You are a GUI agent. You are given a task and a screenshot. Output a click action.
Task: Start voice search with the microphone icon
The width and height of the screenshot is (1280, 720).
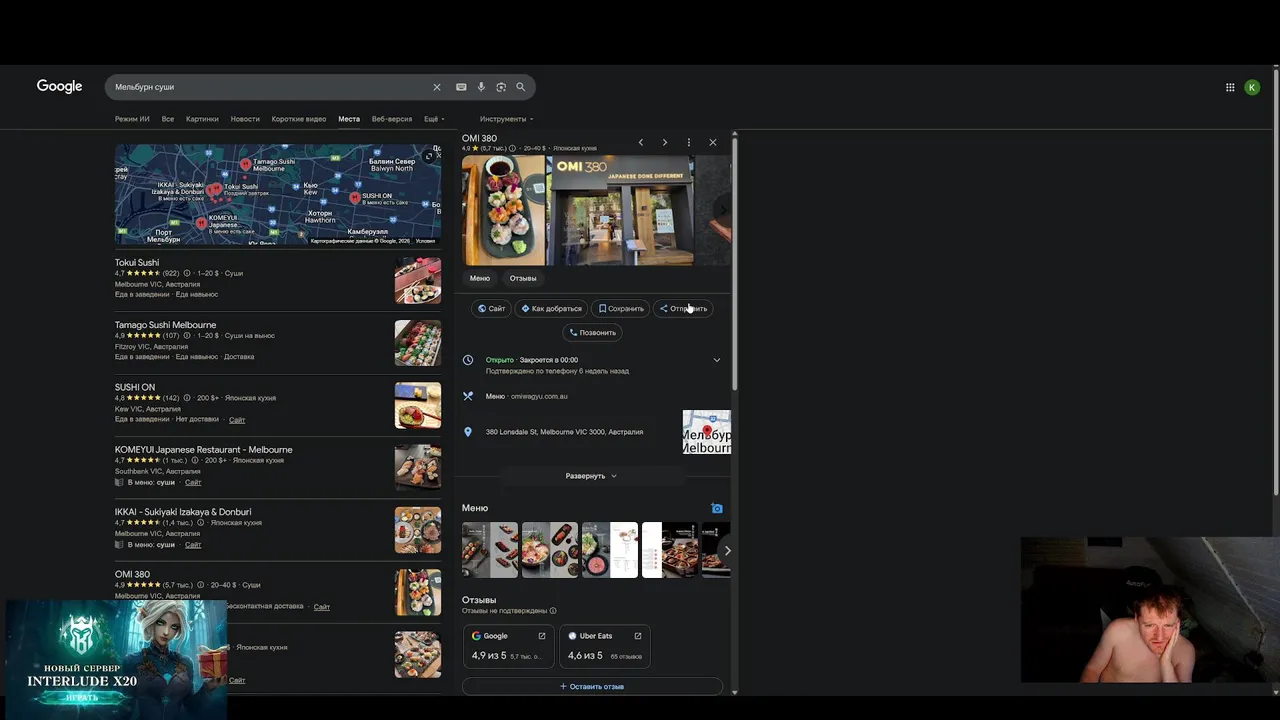(x=481, y=87)
